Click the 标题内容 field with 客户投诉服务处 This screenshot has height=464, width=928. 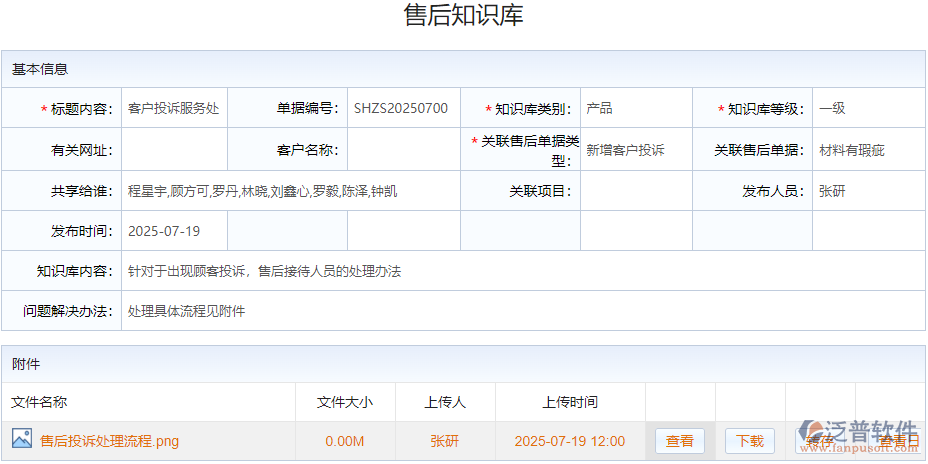click(174, 109)
